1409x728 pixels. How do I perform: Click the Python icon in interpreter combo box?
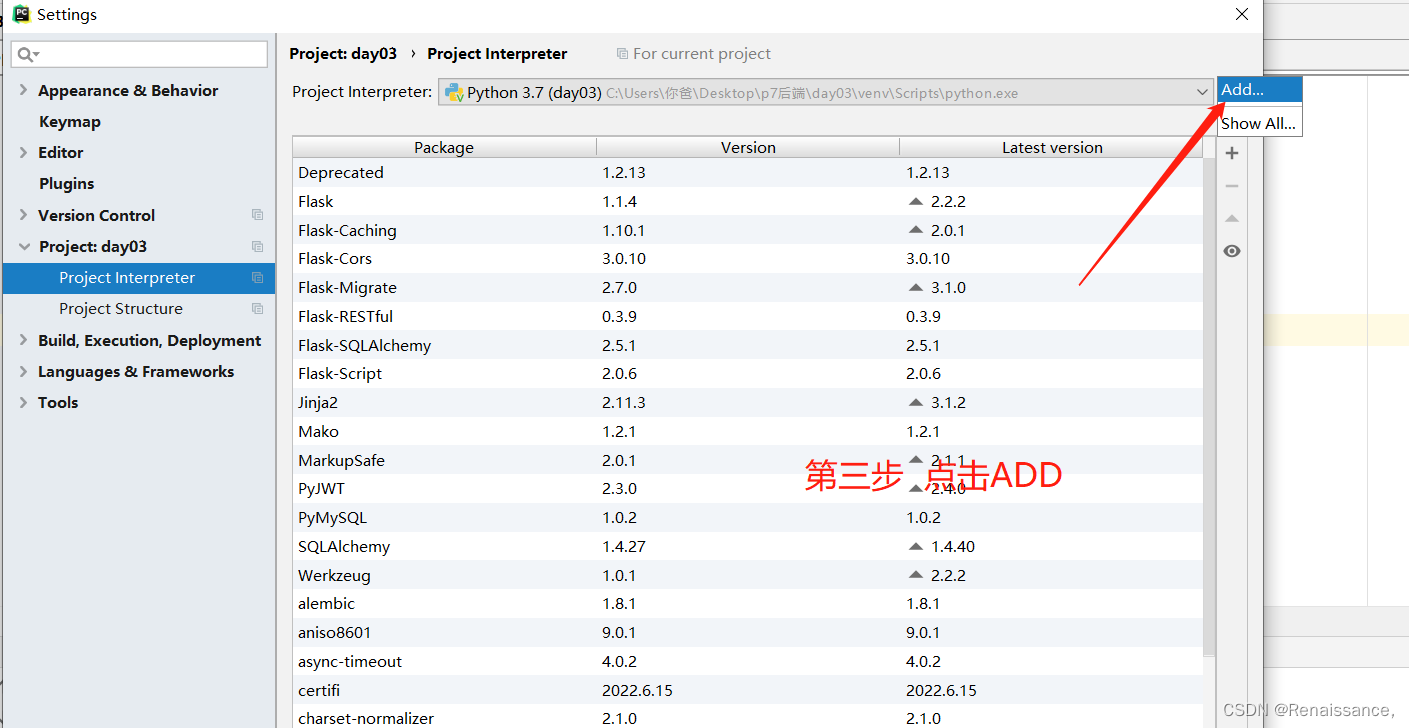point(454,92)
